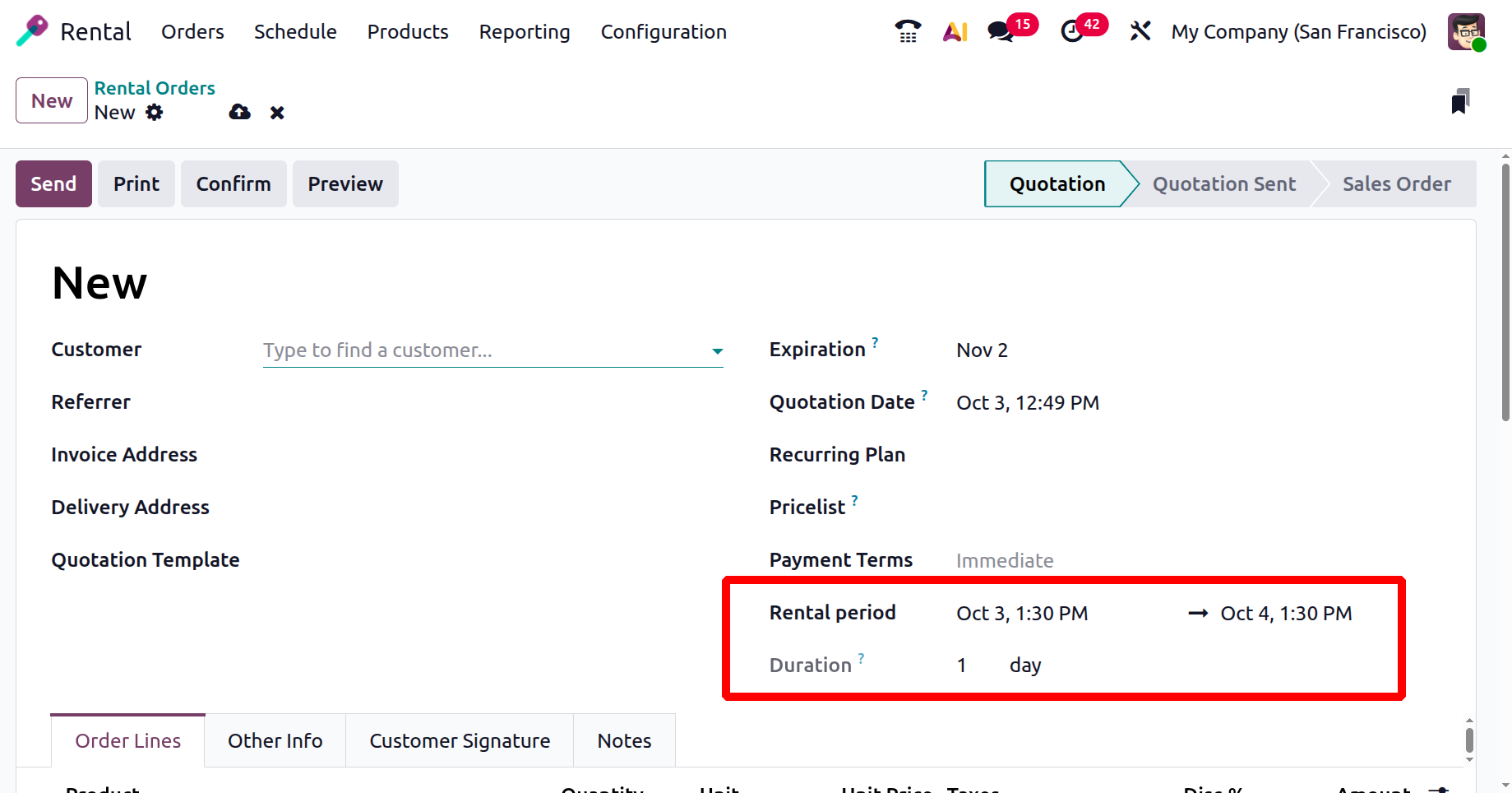Open the chat messages icon with 15 badge
Screen dimensions: 1512x793
coord(1001,31)
